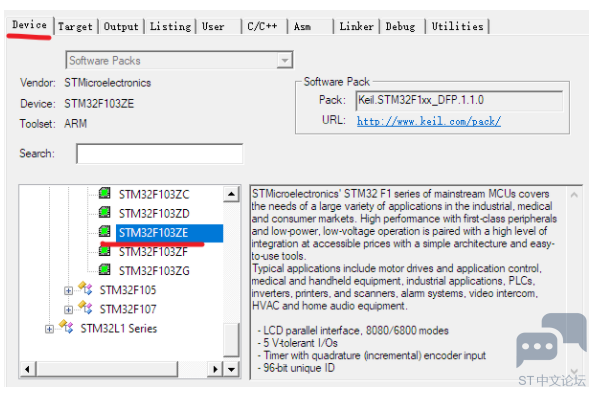Image resolution: width=595 pixels, height=396 pixels.
Task: Click the device tree horizontal scrollbar thumb
Action: (x=107, y=369)
